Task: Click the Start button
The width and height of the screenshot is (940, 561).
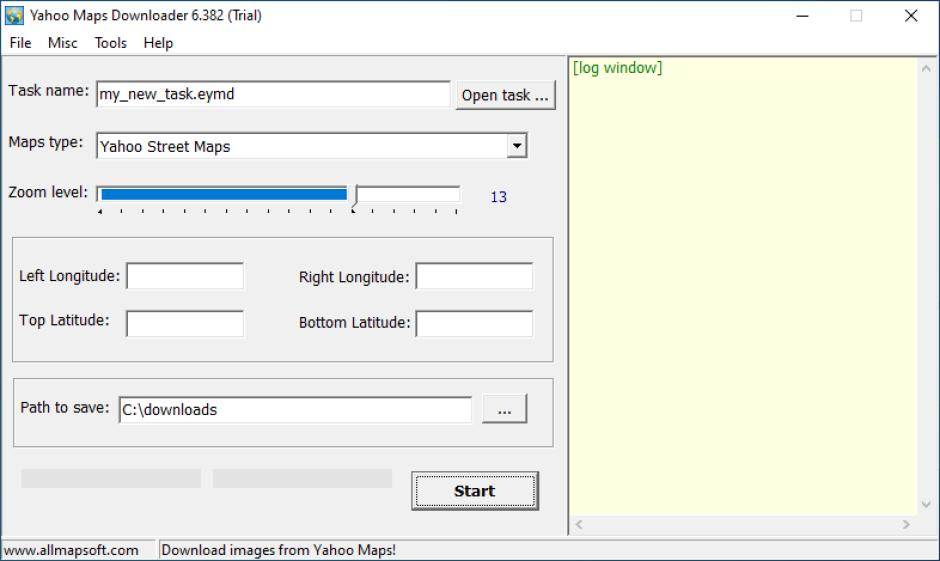Action: pyautogui.click(x=475, y=491)
